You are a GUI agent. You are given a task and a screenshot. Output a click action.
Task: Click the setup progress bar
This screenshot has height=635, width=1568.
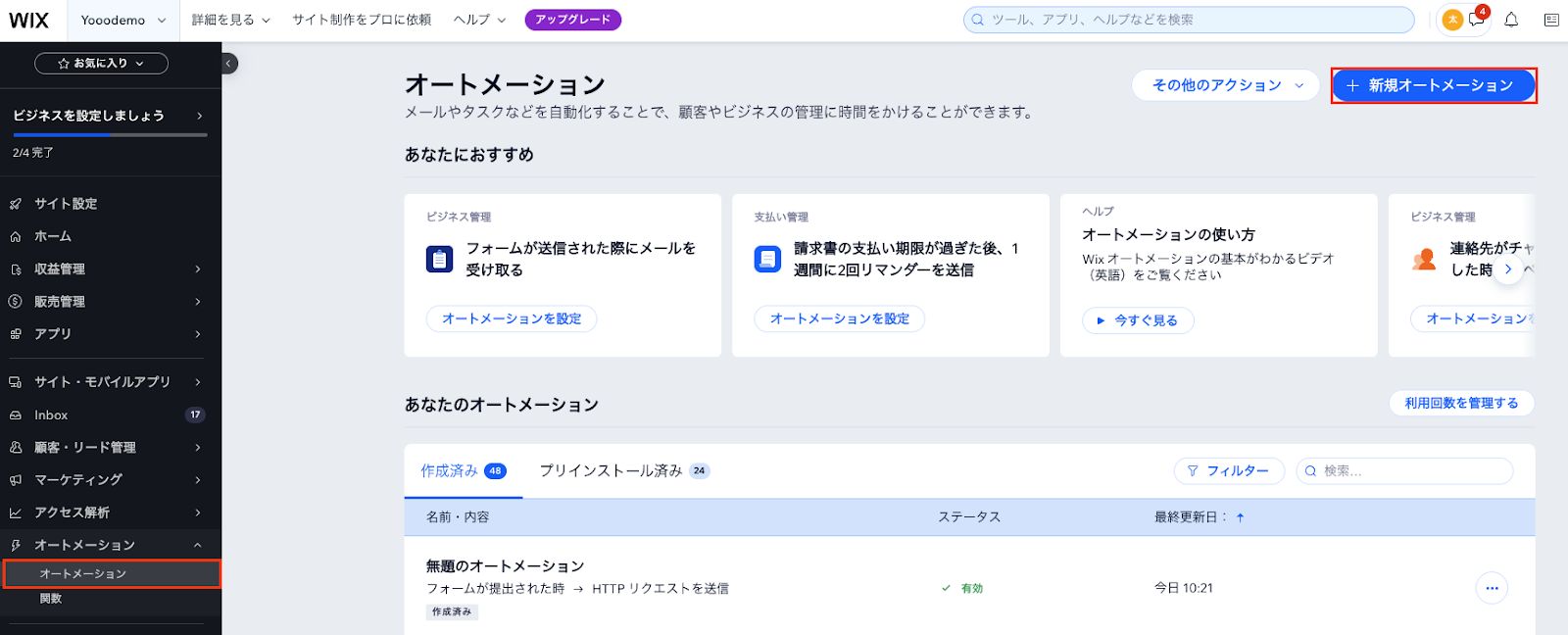tap(110, 135)
